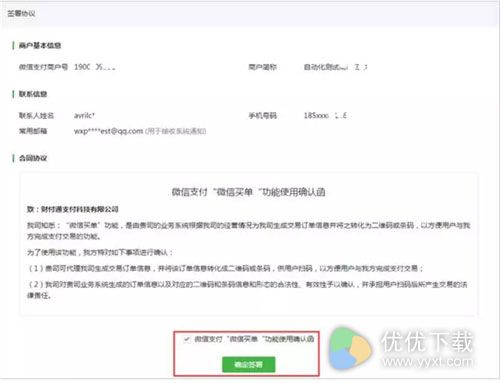Click clause (1) of the agreement
500x383 pixels.
click(x=225, y=268)
